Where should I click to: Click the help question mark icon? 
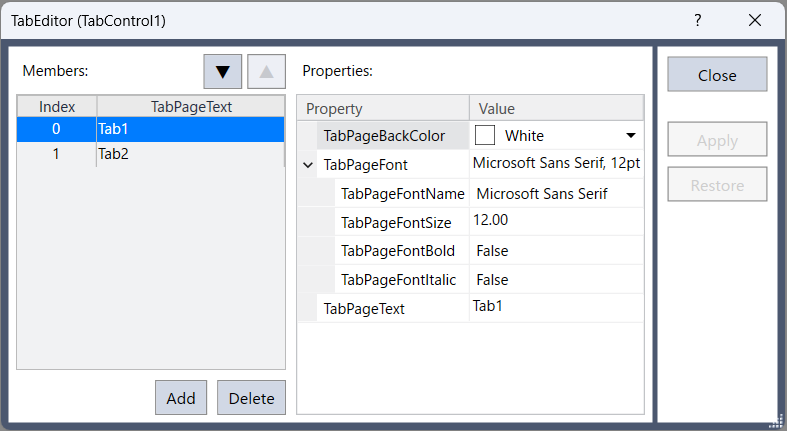coord(698,20)
